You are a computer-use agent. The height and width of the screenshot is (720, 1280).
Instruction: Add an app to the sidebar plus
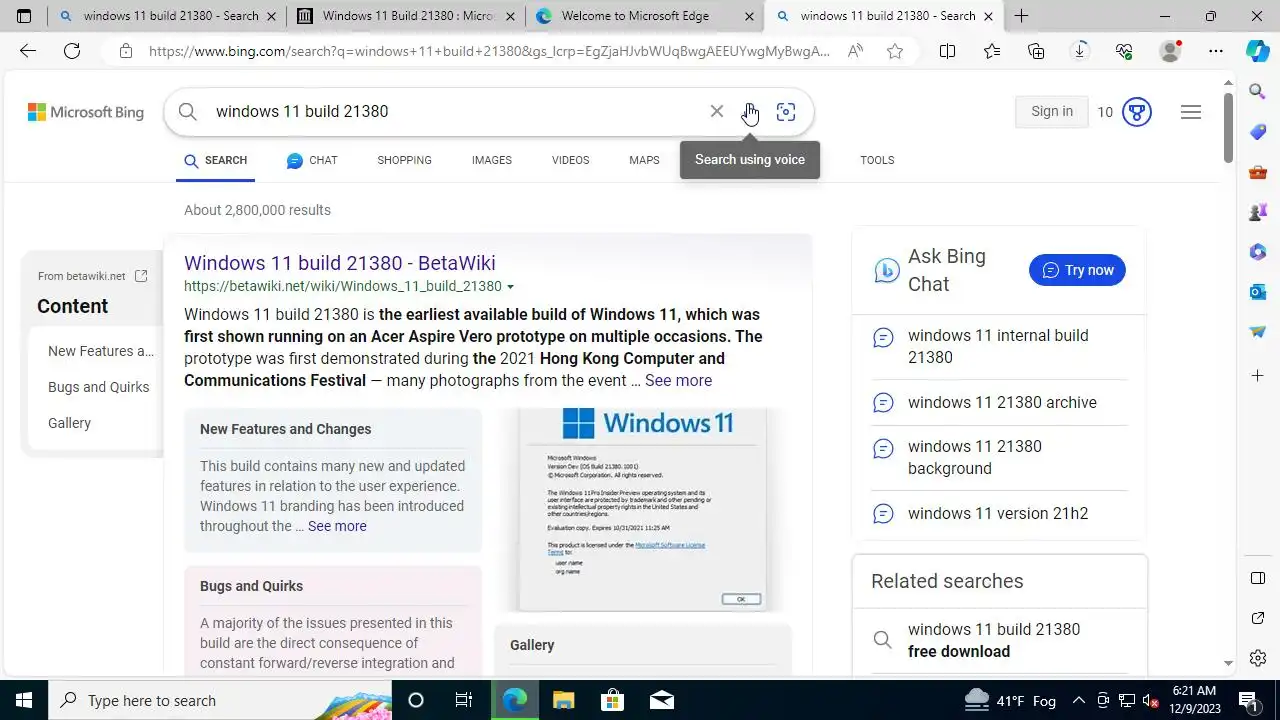pyautogui.click(x=1258, y=375)
